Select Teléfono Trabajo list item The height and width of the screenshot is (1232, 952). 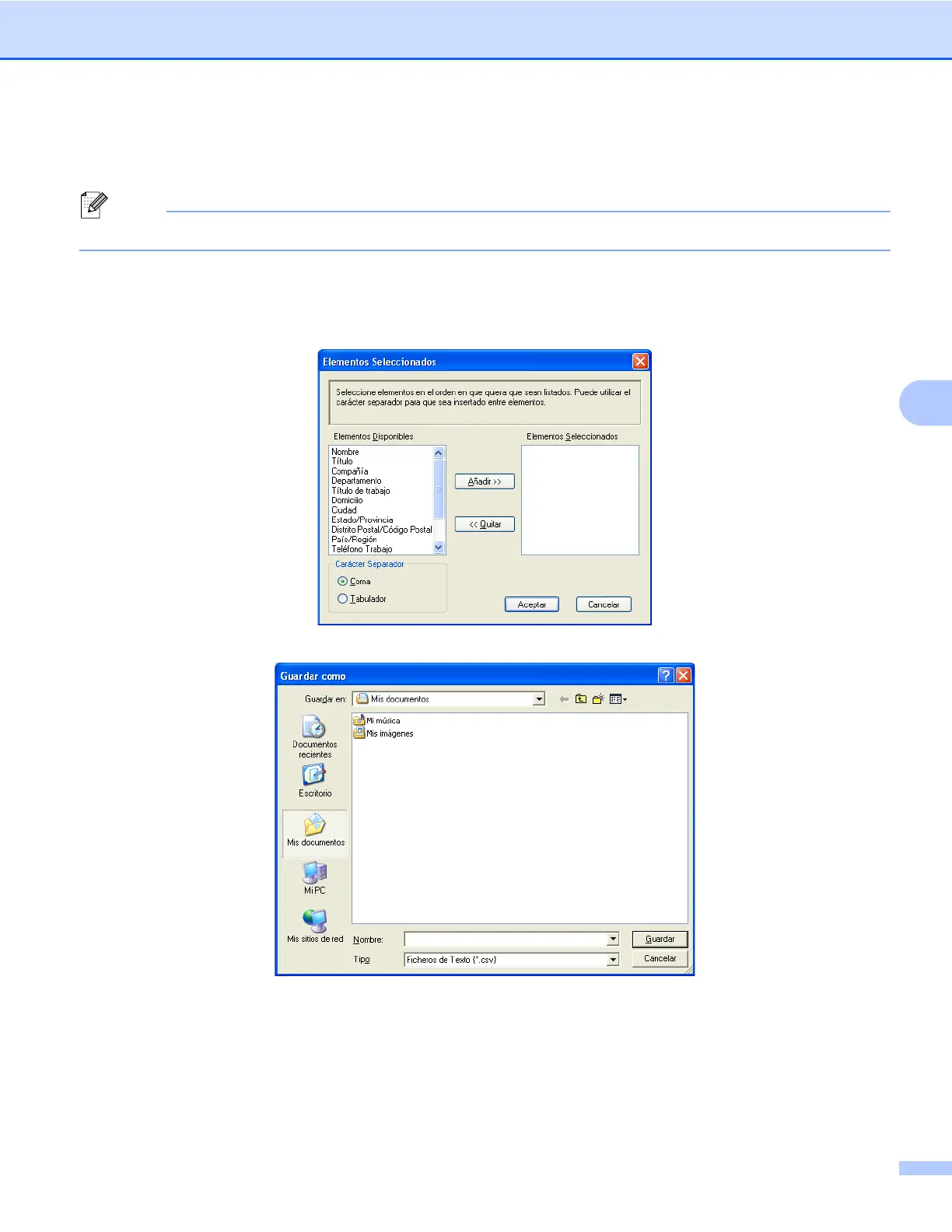pyautogui.click(x=362, y=549)
